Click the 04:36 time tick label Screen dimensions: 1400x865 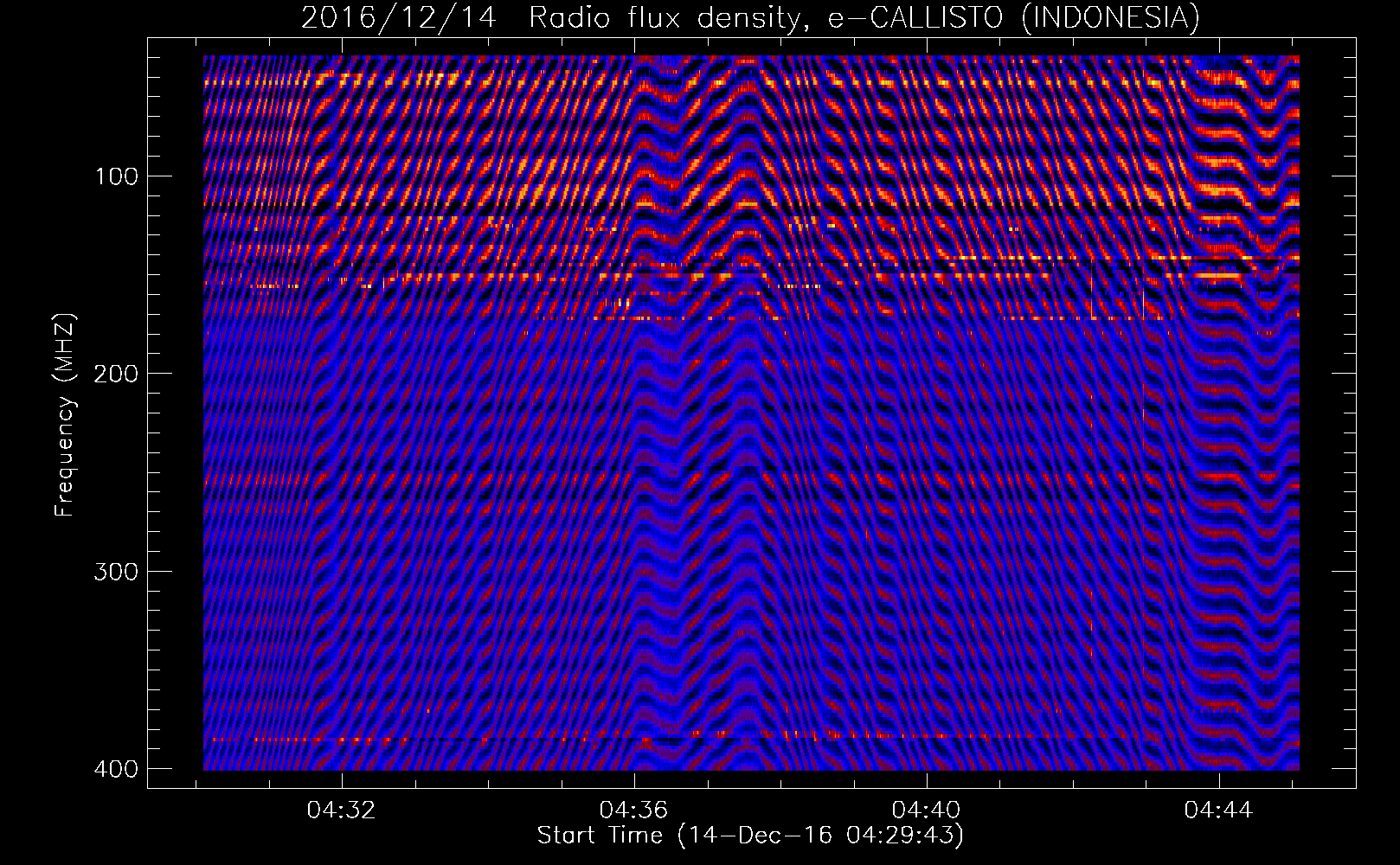tap(633, 811)
